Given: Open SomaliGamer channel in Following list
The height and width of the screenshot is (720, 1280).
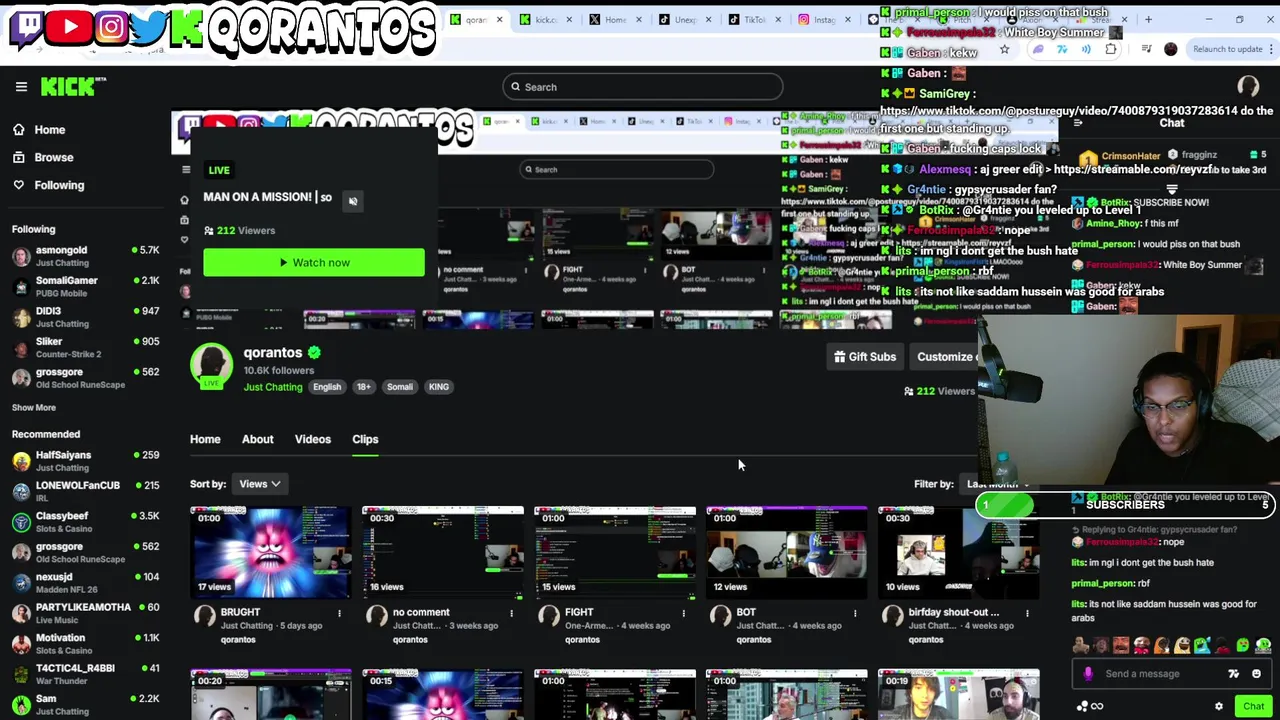Looking at the screenshot, I should [x=85, y=287].
